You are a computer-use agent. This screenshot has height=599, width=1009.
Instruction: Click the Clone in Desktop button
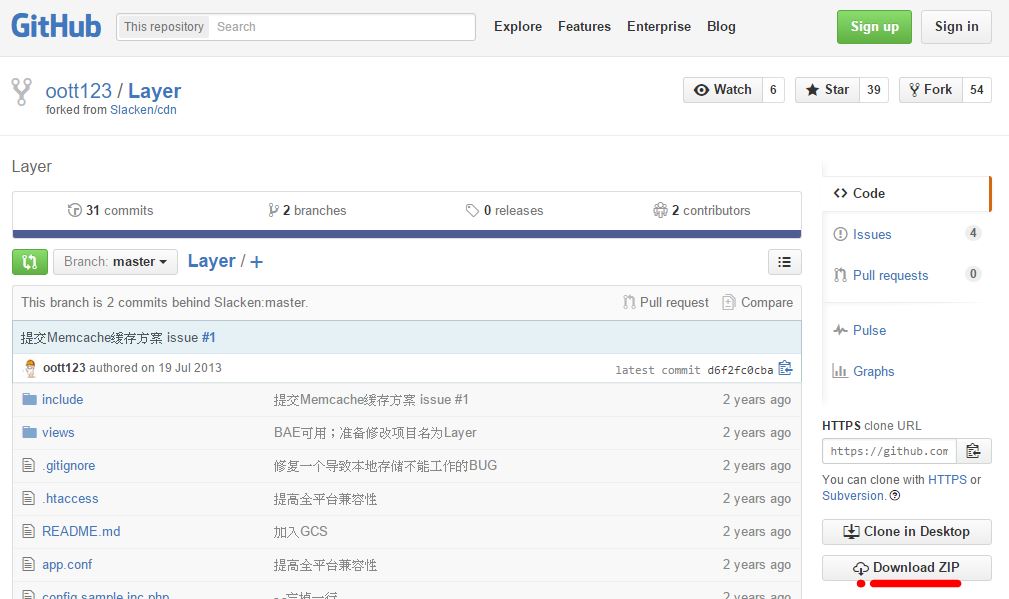tap(907, 531)
